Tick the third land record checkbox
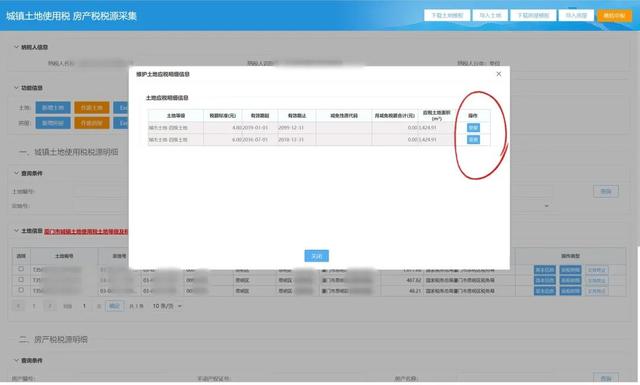Screen dimensions: 640x385 [21, 290]
